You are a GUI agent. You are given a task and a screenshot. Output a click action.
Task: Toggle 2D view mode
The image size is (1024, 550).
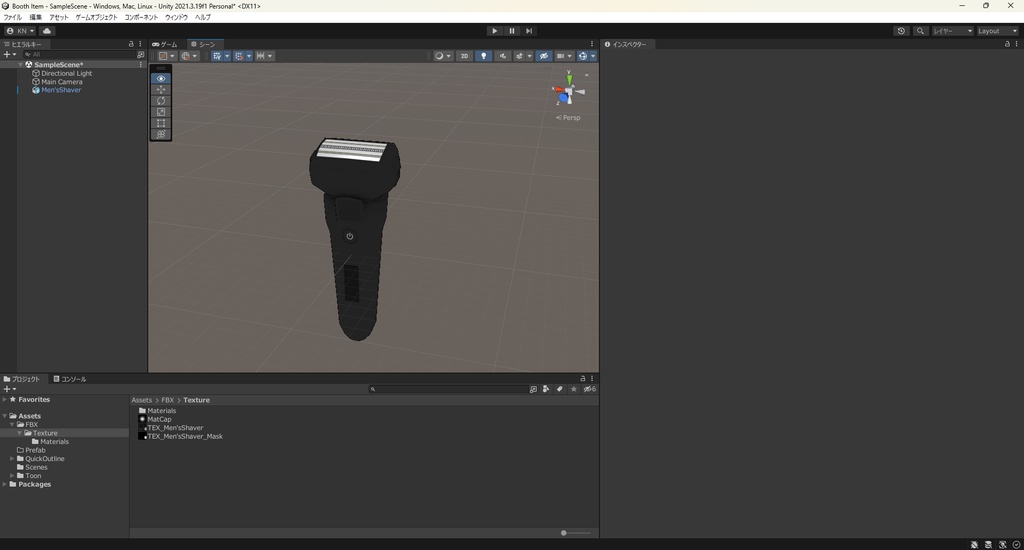(x=464, y=56)
